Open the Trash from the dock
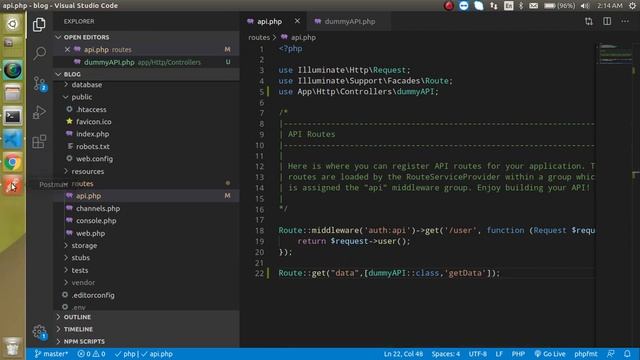This screenshot has width=640, height=360. (x=12, y=347)
